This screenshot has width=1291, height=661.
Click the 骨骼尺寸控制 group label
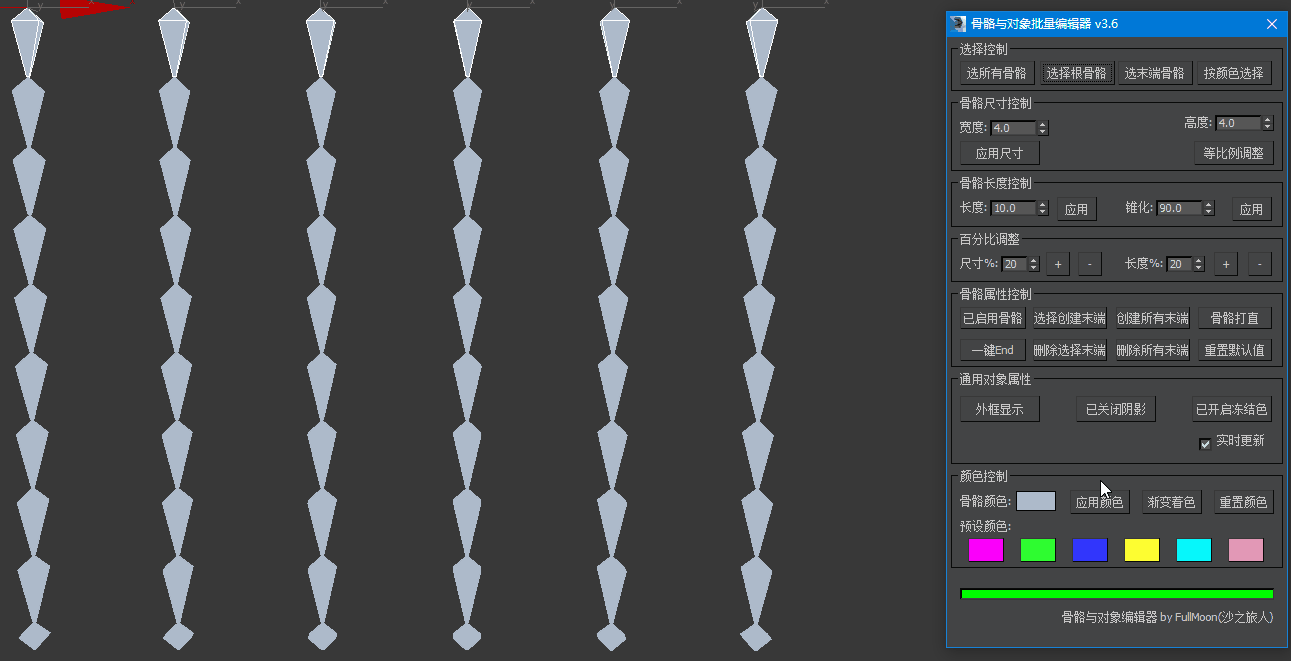click(x=996, y=103)
